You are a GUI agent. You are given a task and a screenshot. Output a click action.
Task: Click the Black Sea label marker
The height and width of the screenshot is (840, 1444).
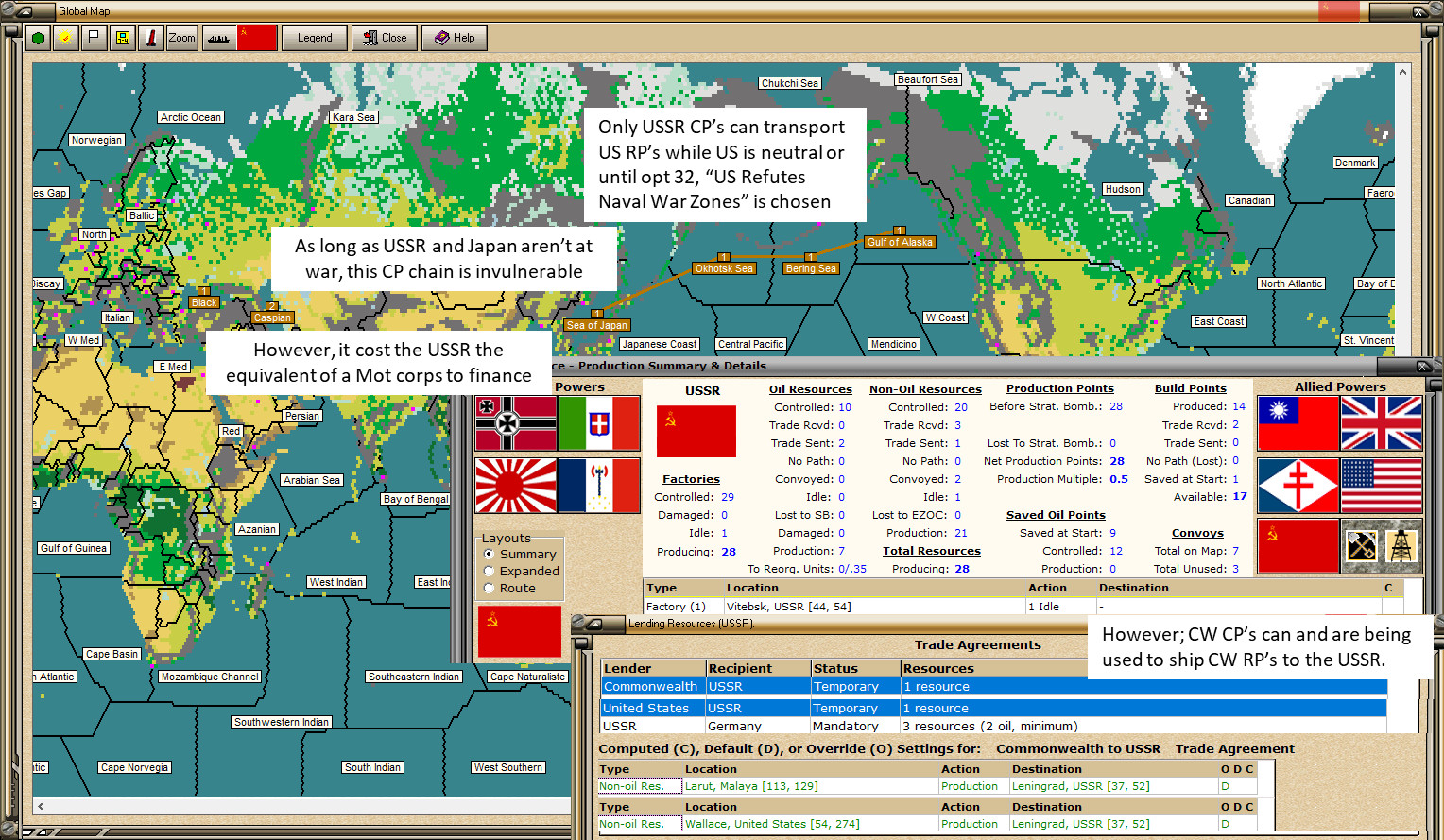[204, 301]
